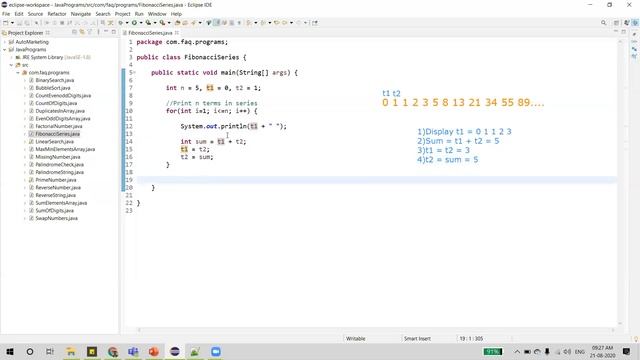Open the Navigate menu
This screenshot has width=640, height=360.
(81, 14)
